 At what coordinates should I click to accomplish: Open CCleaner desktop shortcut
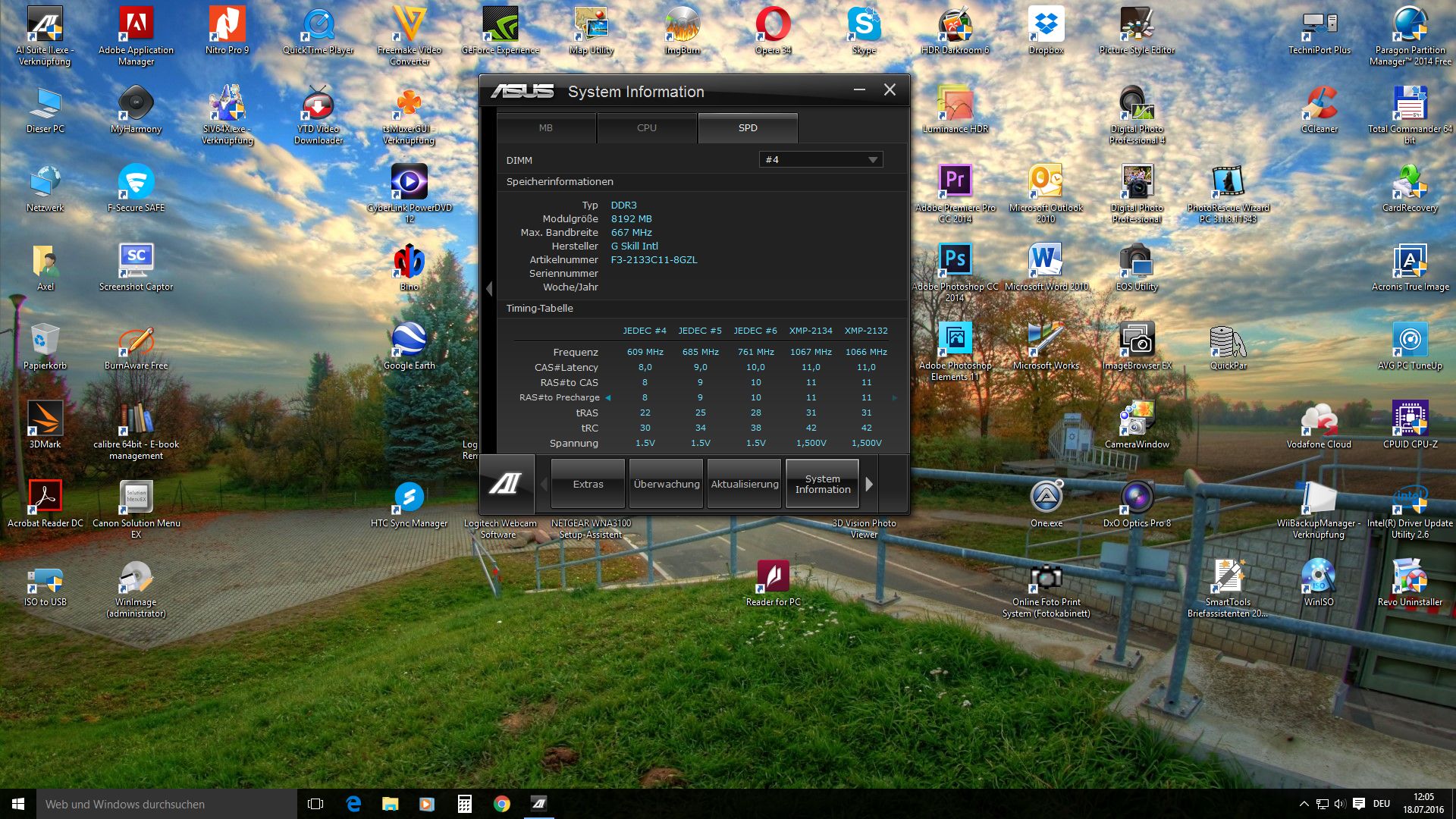click(x=1319, y=104)
